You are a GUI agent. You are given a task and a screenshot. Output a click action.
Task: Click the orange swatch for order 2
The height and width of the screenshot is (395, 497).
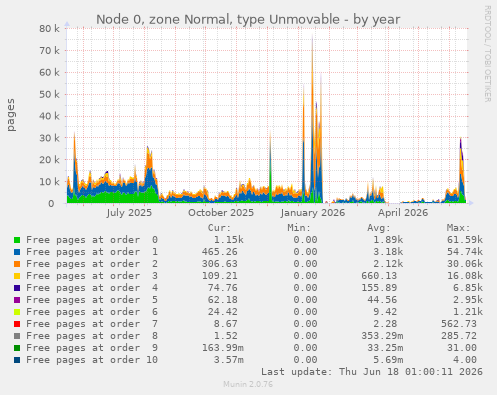coord(17,264)
